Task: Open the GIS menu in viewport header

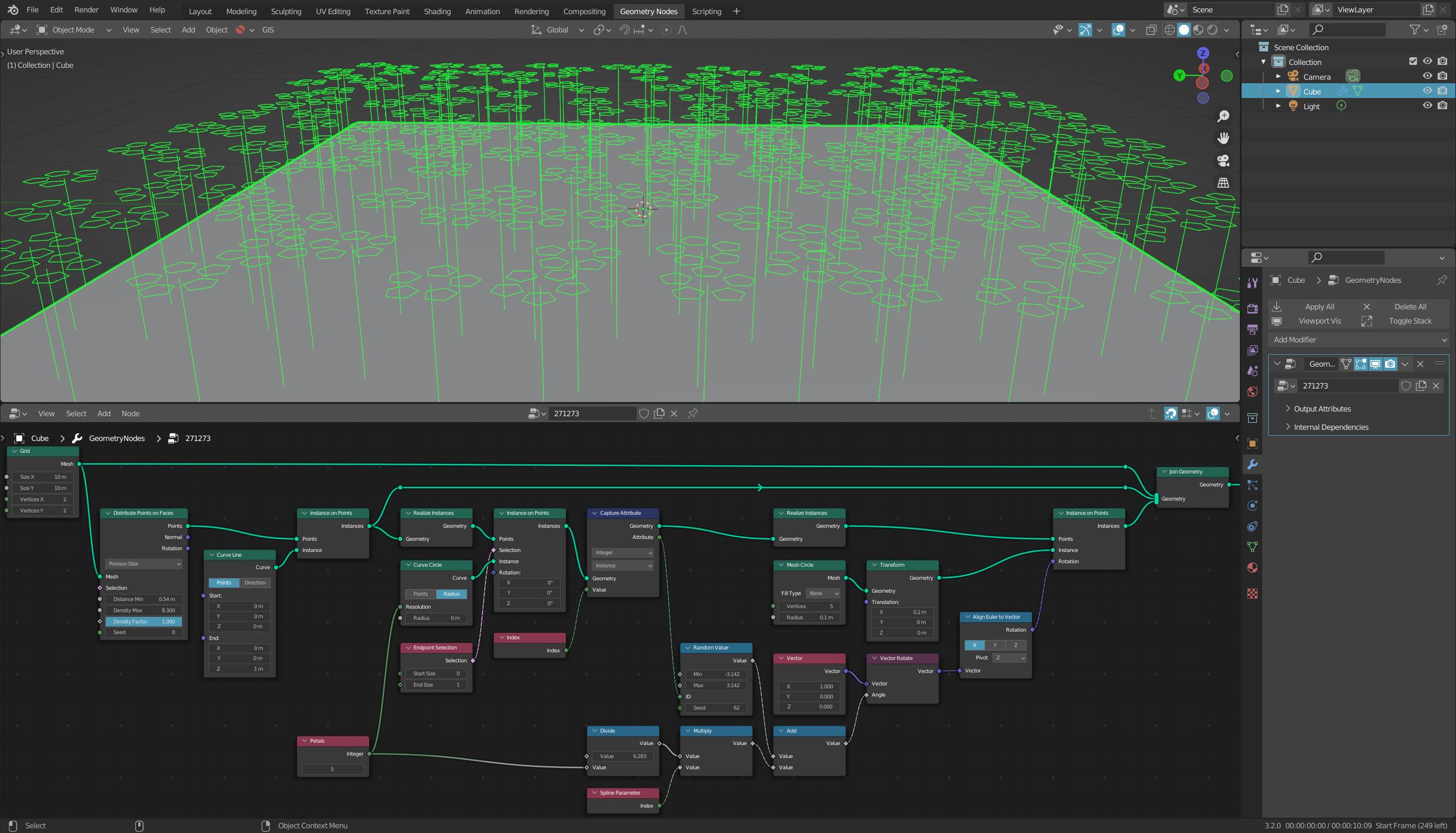Action: click(x=268, y=30)
